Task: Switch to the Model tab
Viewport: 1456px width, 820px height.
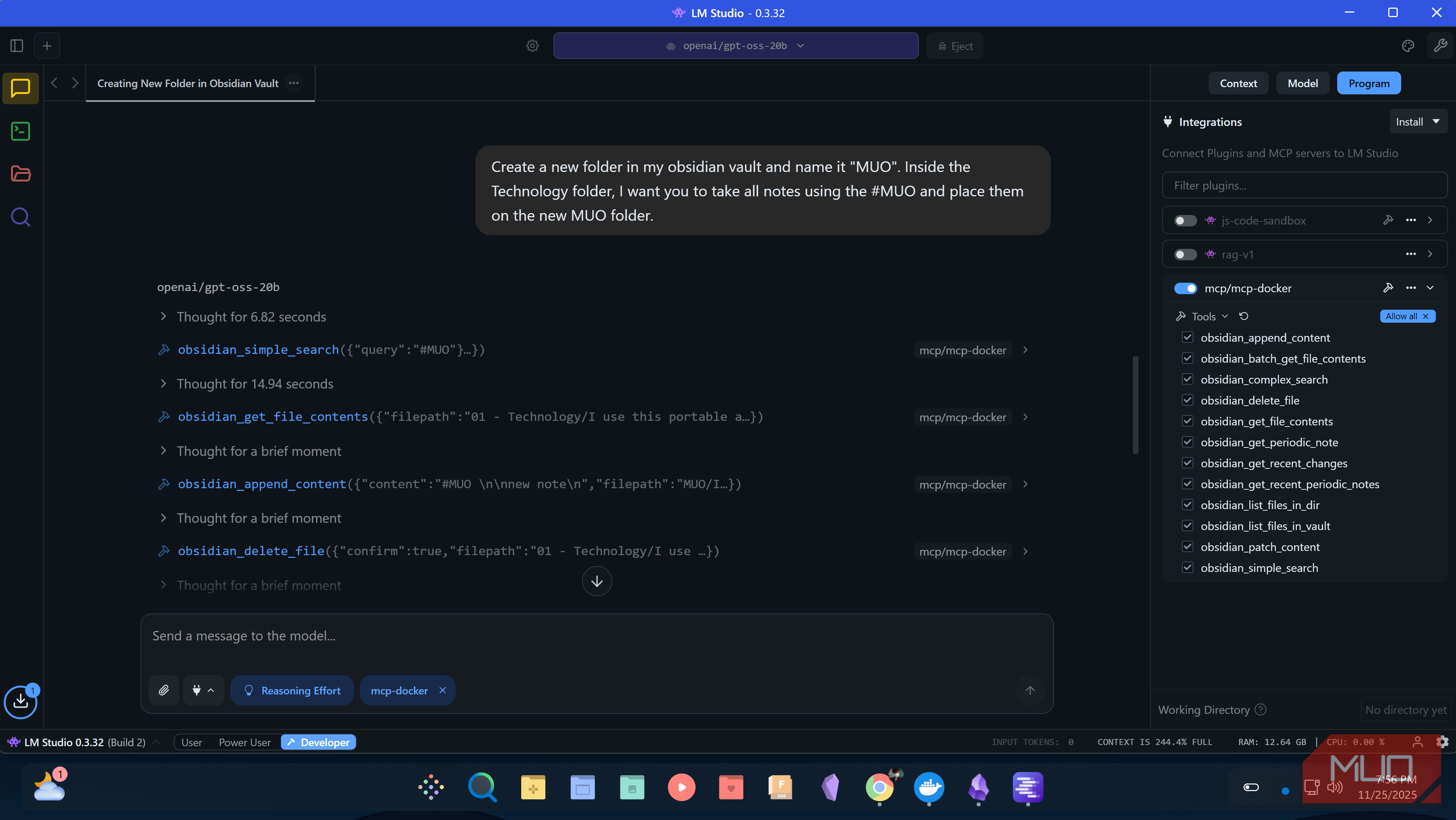Action: pyautogui.click(x=1302, y=83)
